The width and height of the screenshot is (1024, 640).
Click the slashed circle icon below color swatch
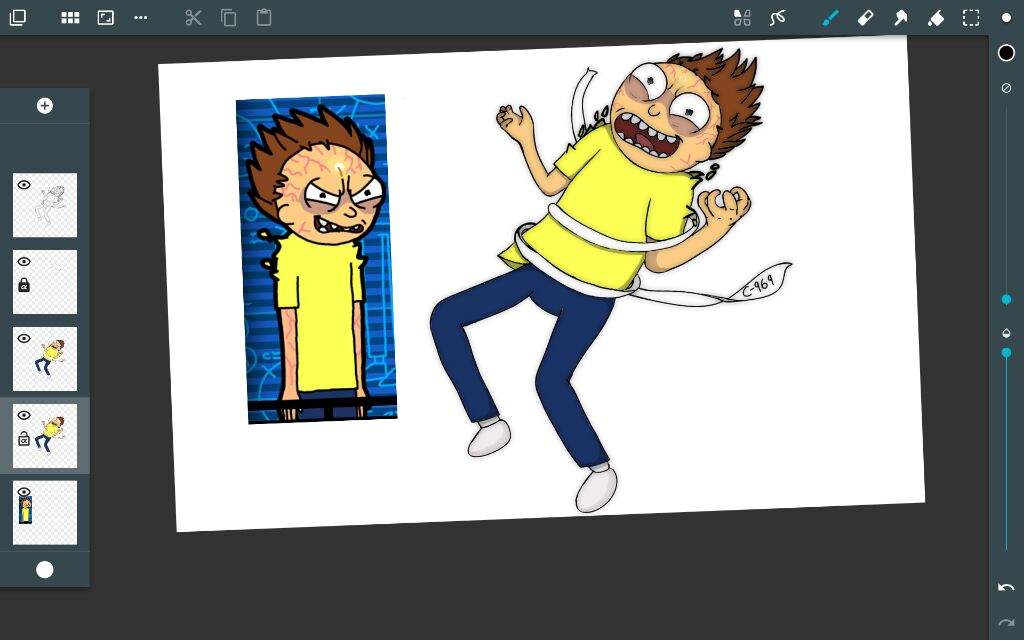click(x=1006, y=88)
